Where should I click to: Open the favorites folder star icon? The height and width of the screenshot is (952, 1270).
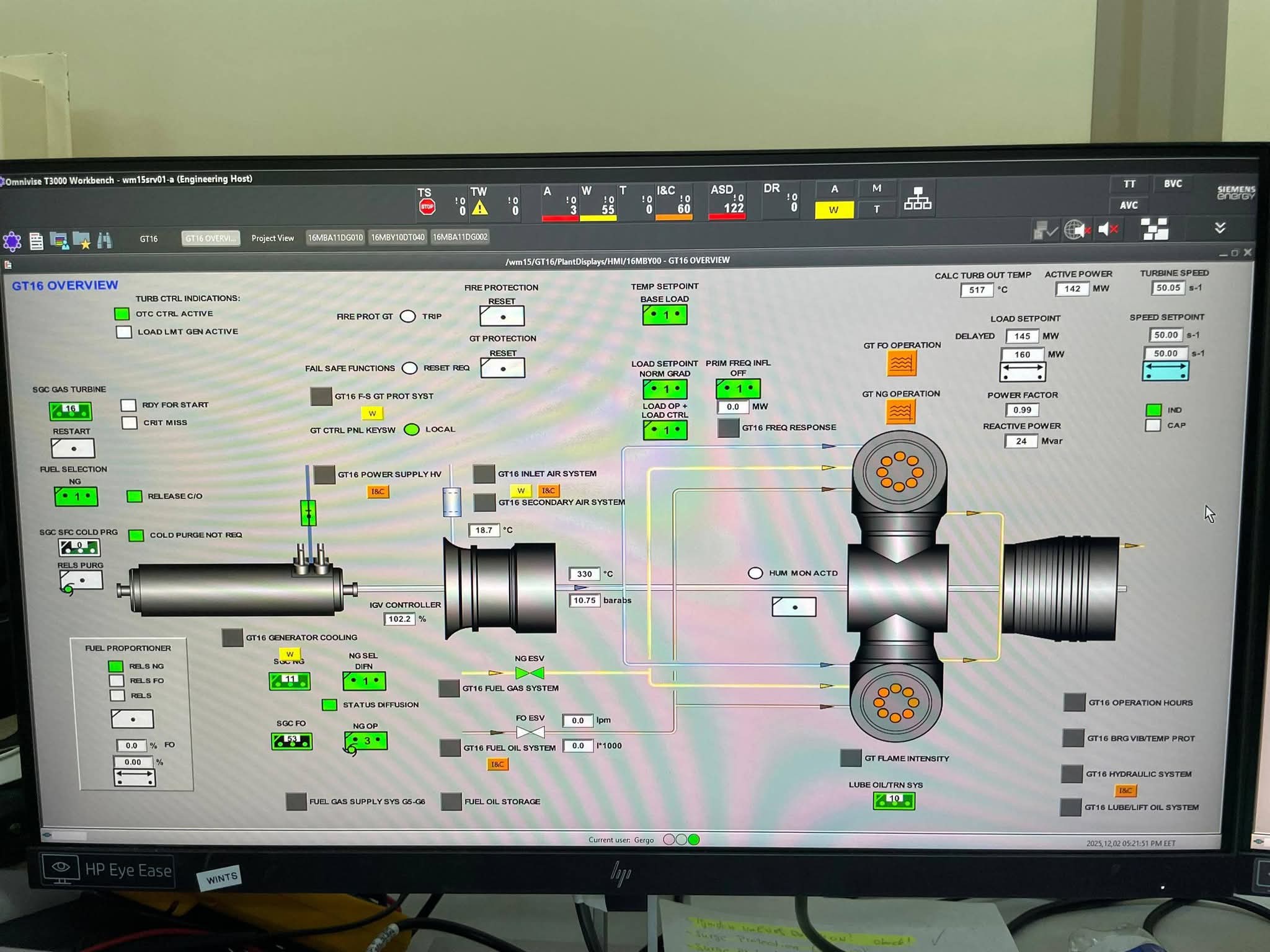(x=81, y=240)
